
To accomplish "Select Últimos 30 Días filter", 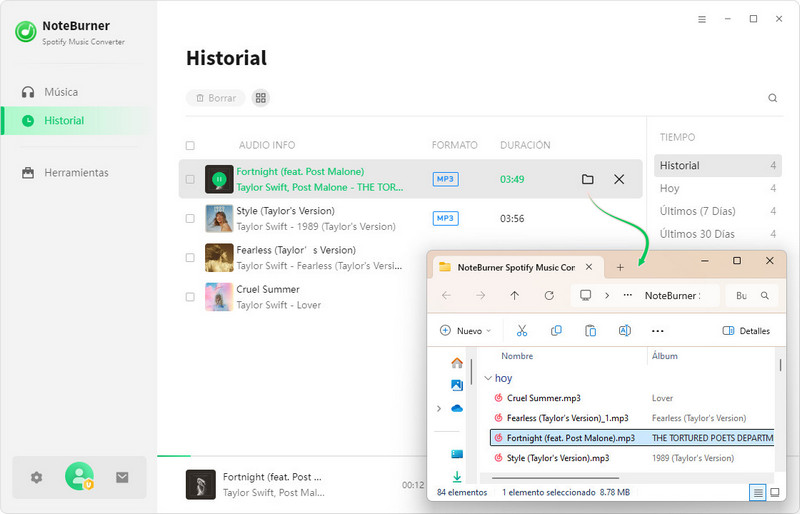I will tap(717, 234).
